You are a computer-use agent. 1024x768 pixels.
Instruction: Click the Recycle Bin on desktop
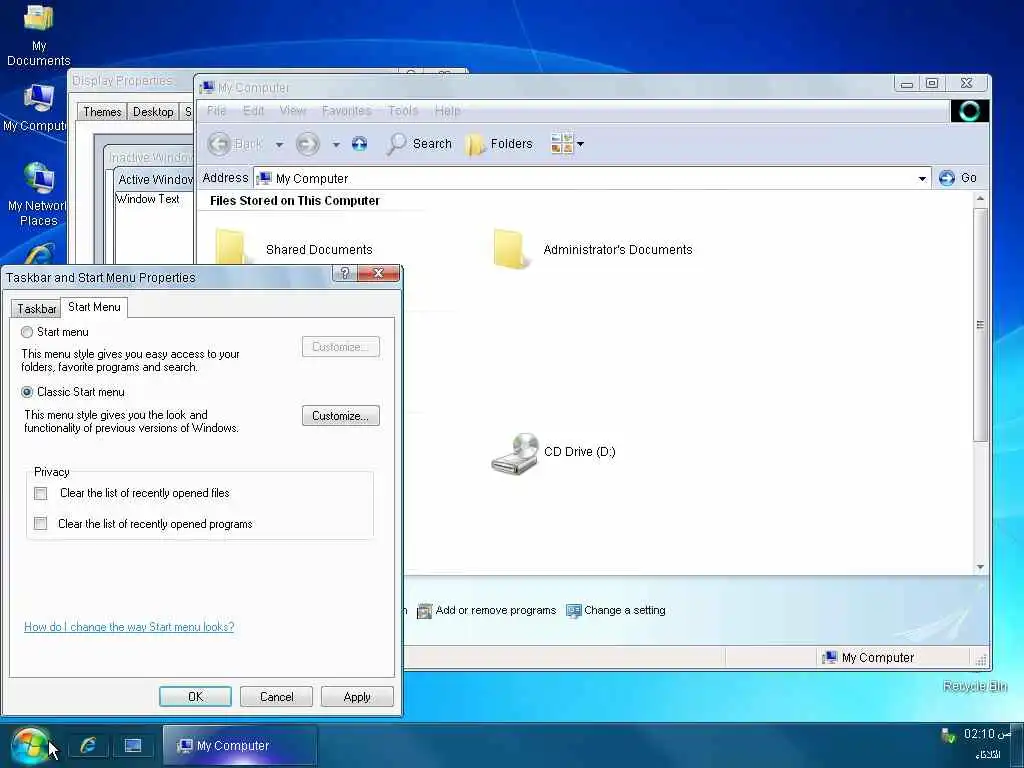(x=975, y=686)
